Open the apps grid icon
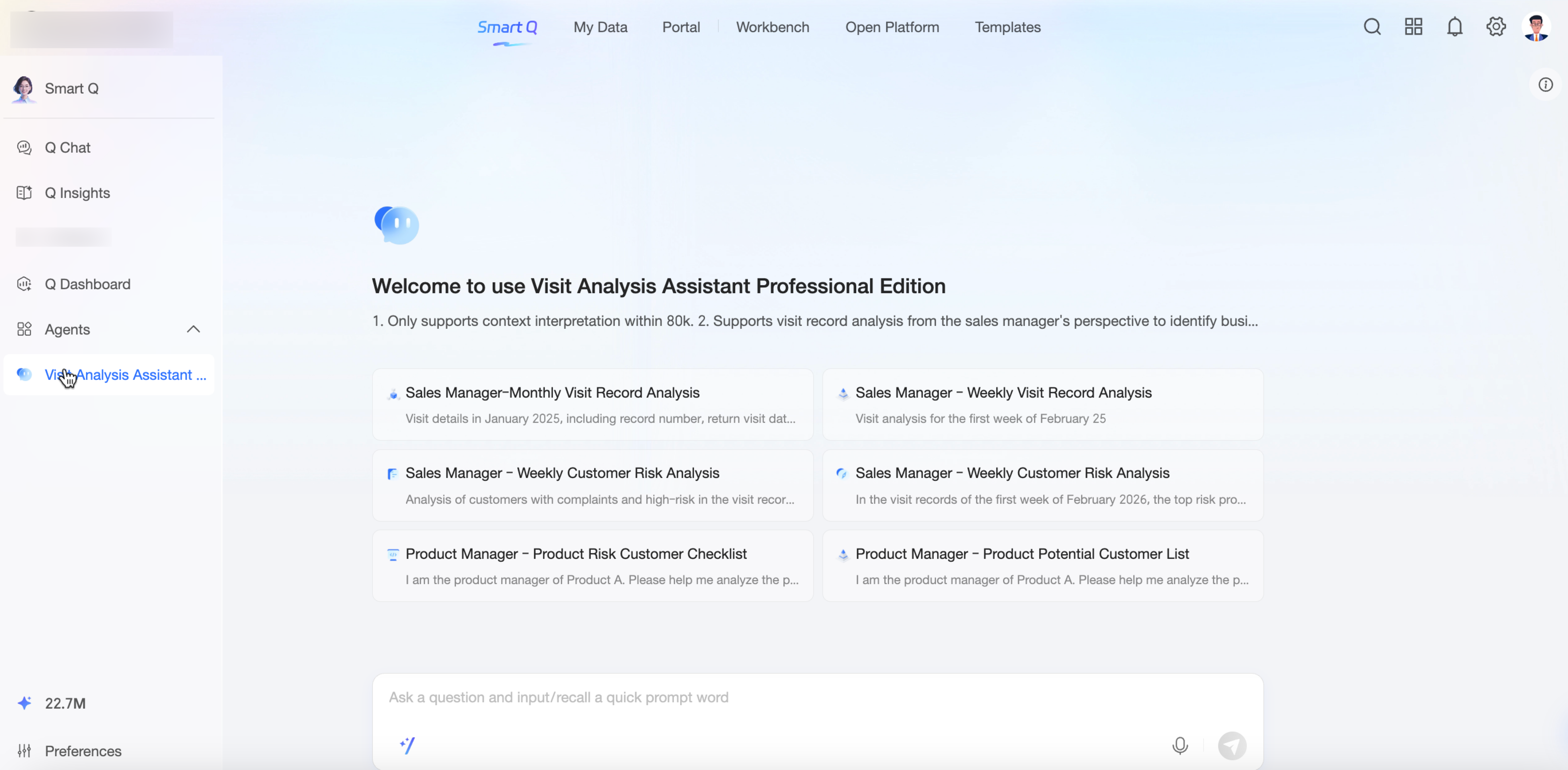 1413,27
